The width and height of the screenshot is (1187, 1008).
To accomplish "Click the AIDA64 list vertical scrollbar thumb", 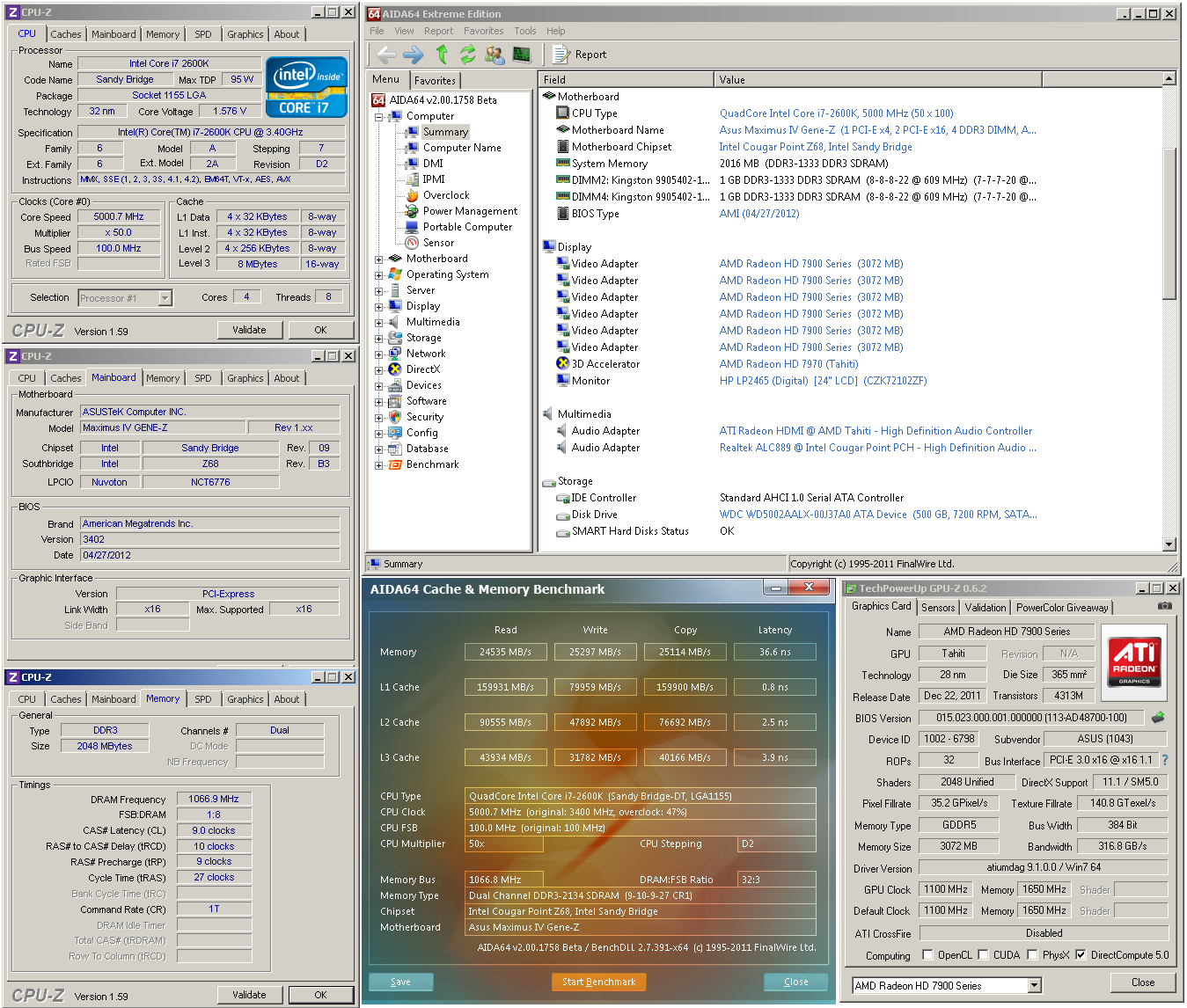I will 1169,224.
